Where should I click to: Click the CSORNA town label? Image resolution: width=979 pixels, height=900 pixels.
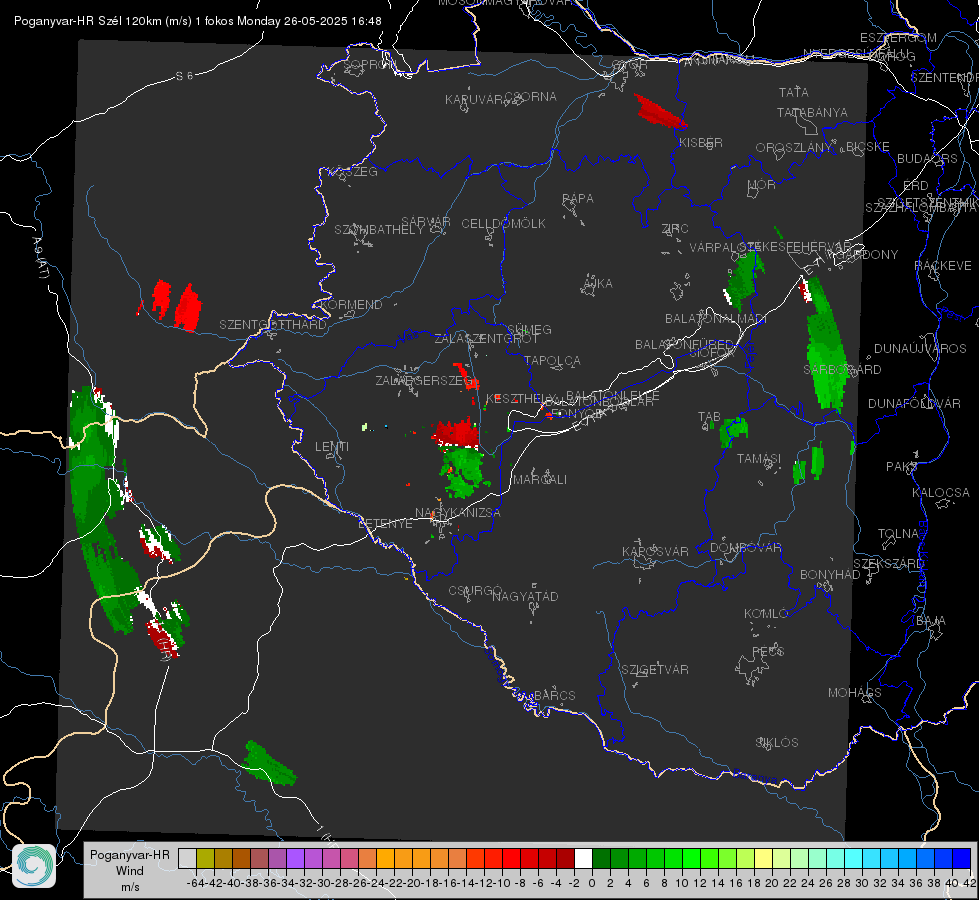[x=531, y=97]
